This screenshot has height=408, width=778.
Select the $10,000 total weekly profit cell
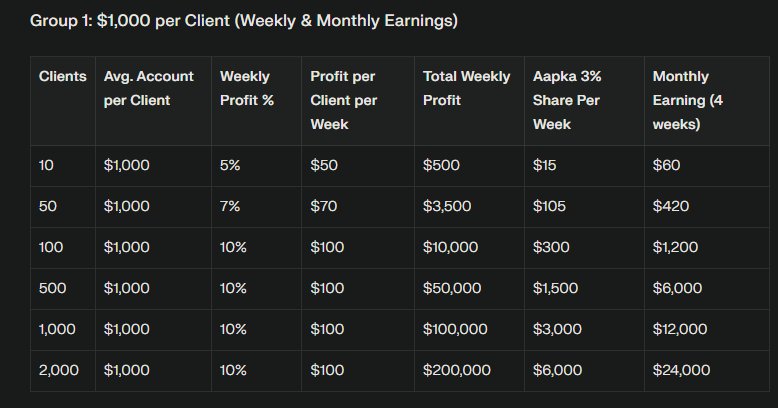(450, 247)
